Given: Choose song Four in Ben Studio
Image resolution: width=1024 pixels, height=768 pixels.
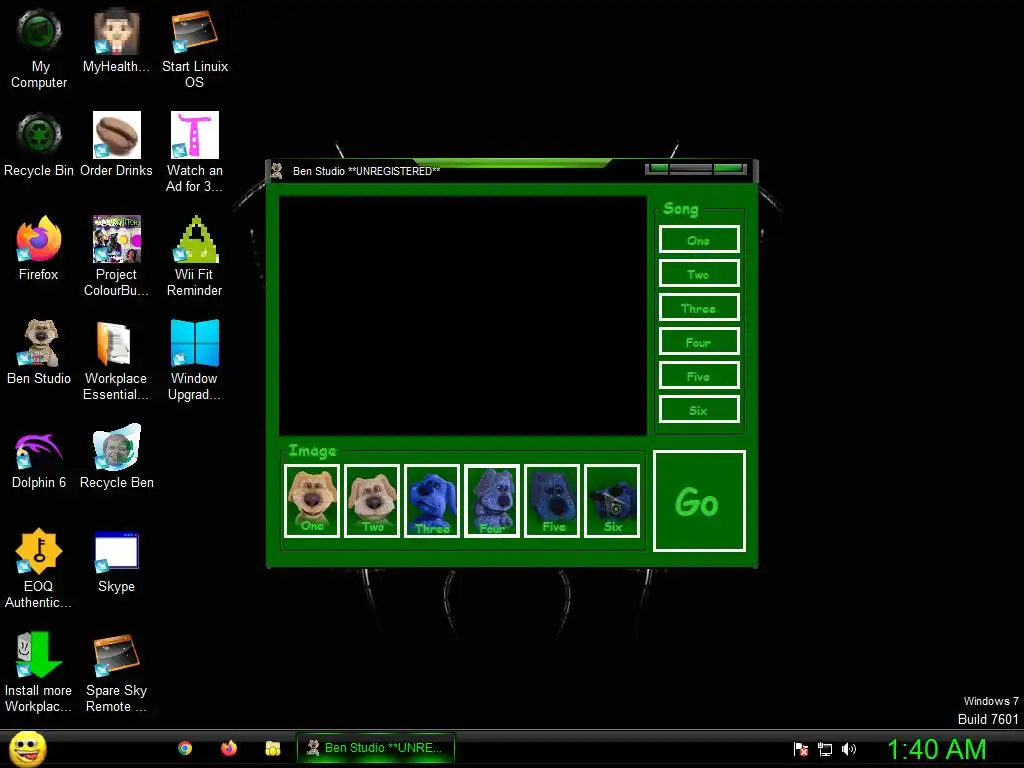Looking at the screenshot, I should tap(699, 342).
